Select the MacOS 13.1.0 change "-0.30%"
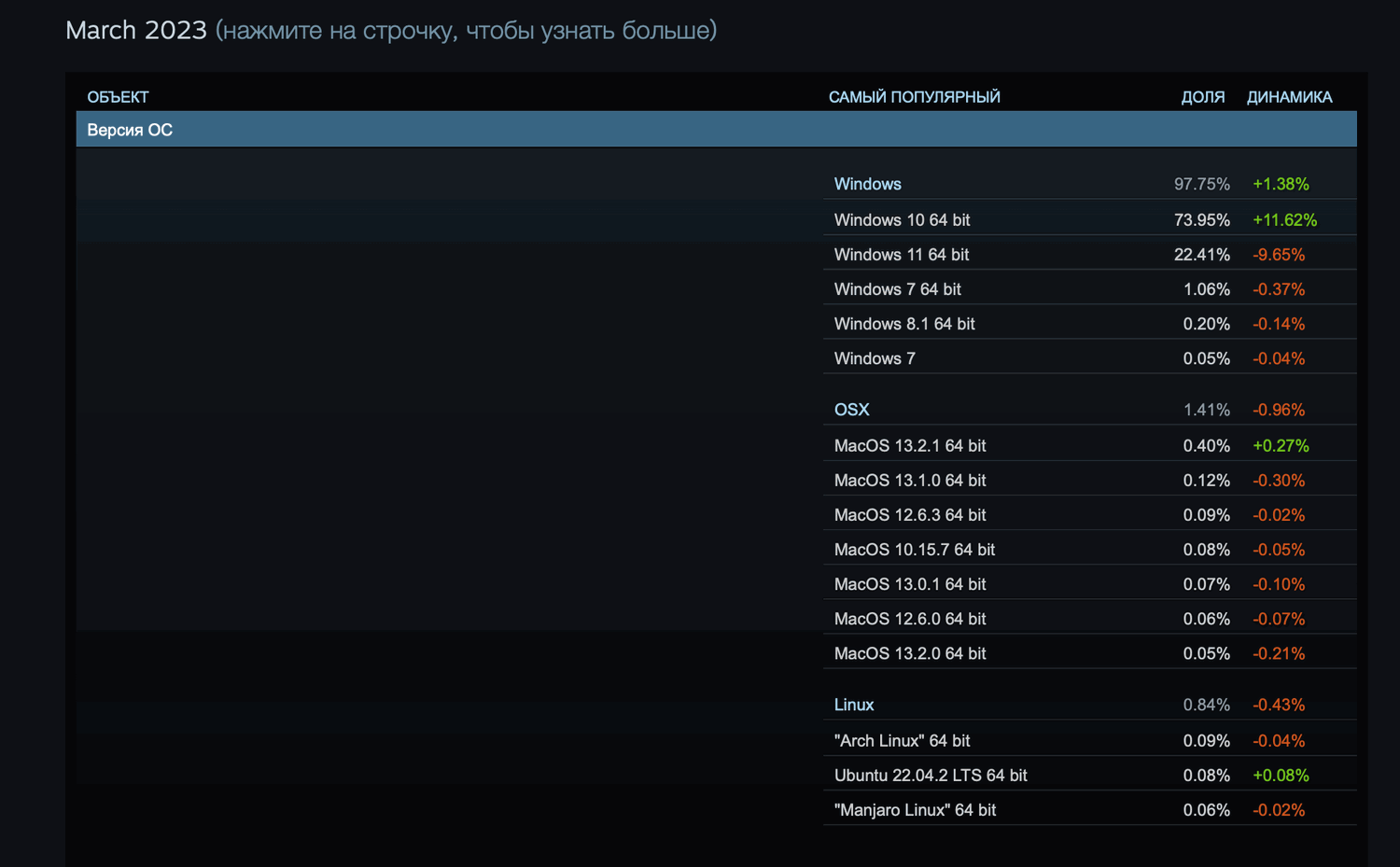1400x867 pixels. (x=1279, y=481)
